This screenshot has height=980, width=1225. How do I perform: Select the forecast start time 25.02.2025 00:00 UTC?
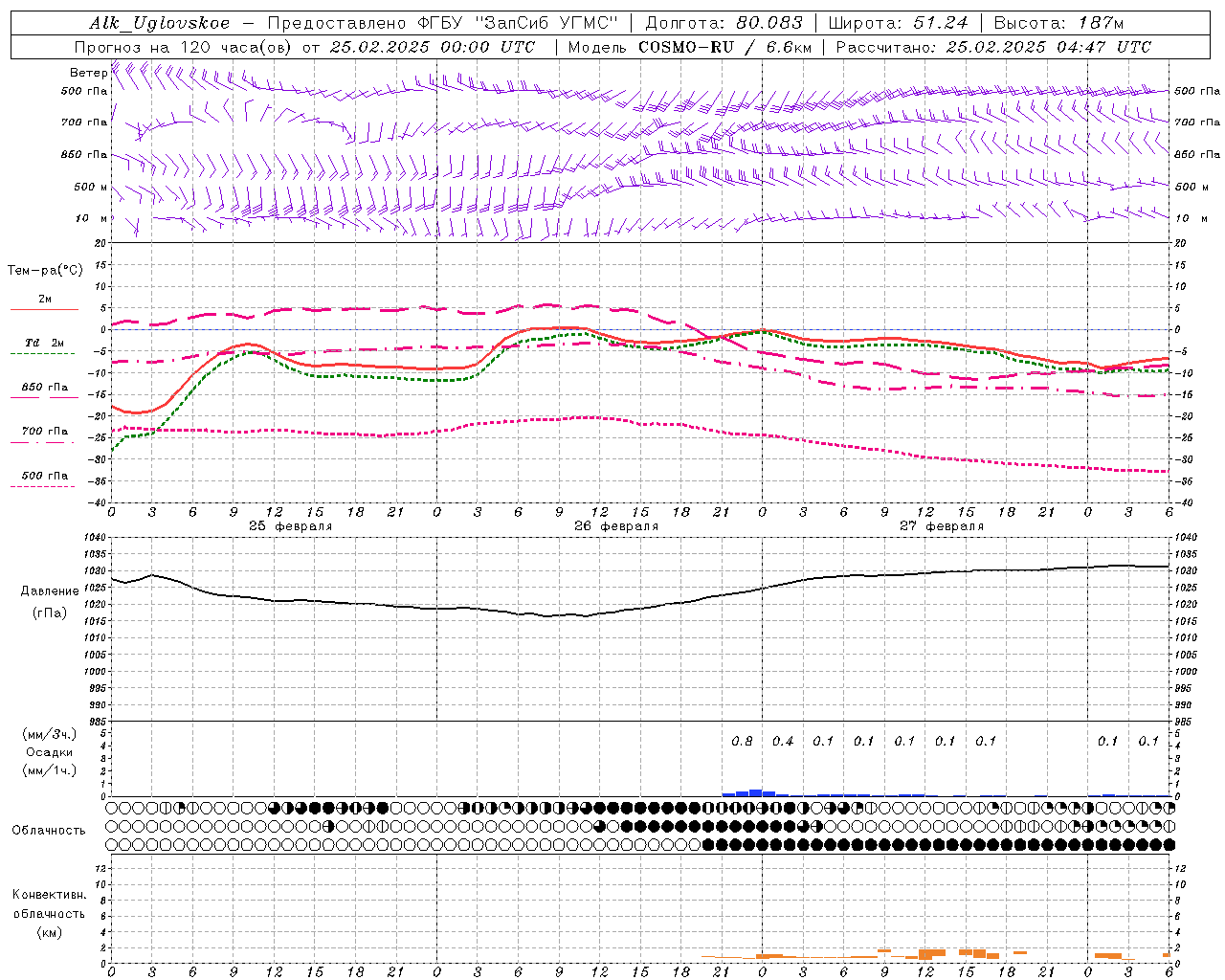pyautogui.click(x=433, y=47)
